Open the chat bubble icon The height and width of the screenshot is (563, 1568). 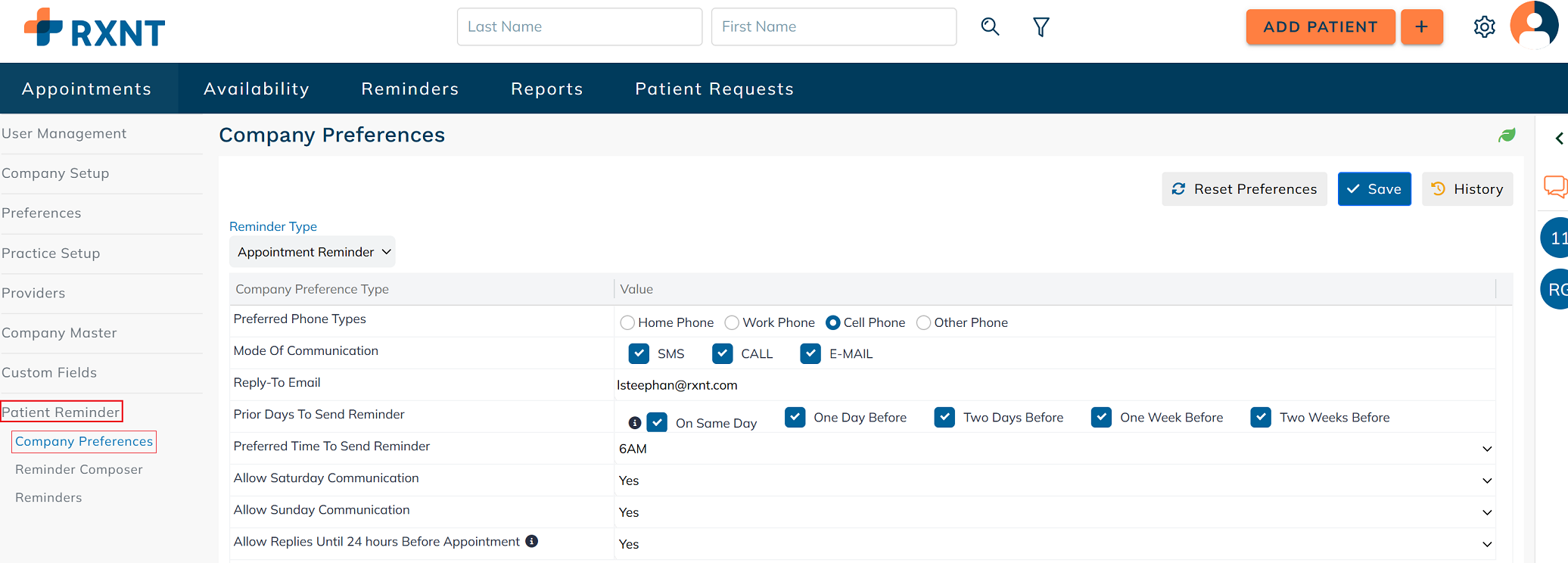(x=1556, y=186)
